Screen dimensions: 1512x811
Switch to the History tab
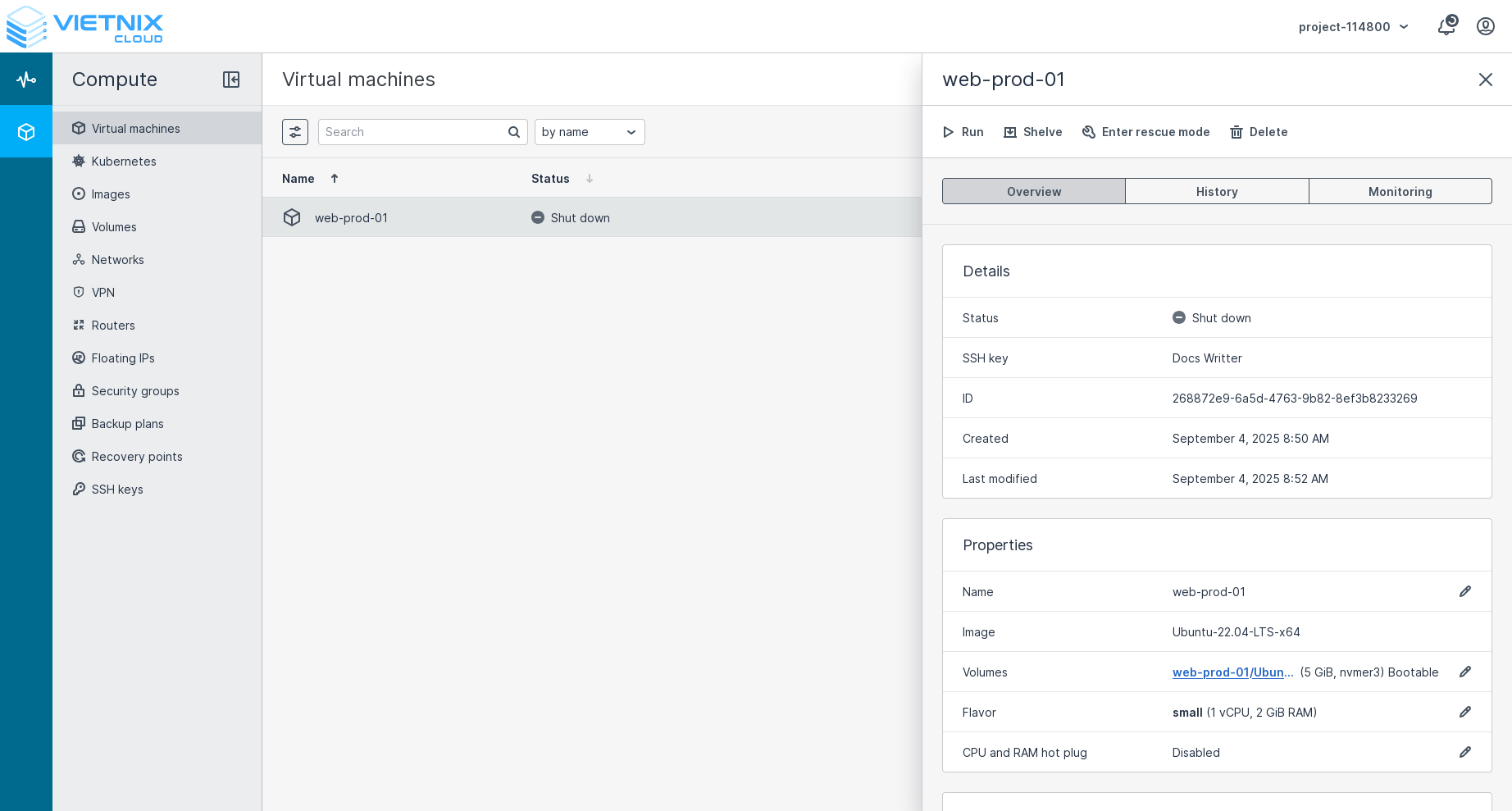tap(1216, 192)
